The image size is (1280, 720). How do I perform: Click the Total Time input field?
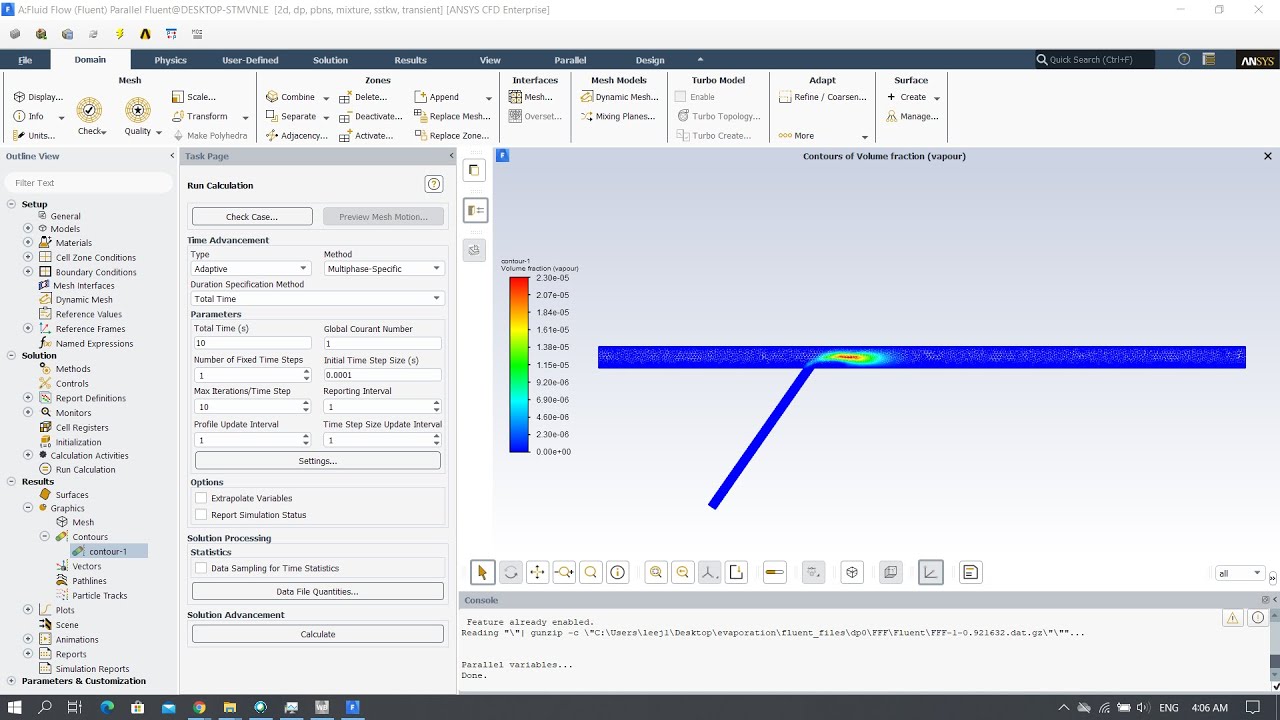[252, 343]
